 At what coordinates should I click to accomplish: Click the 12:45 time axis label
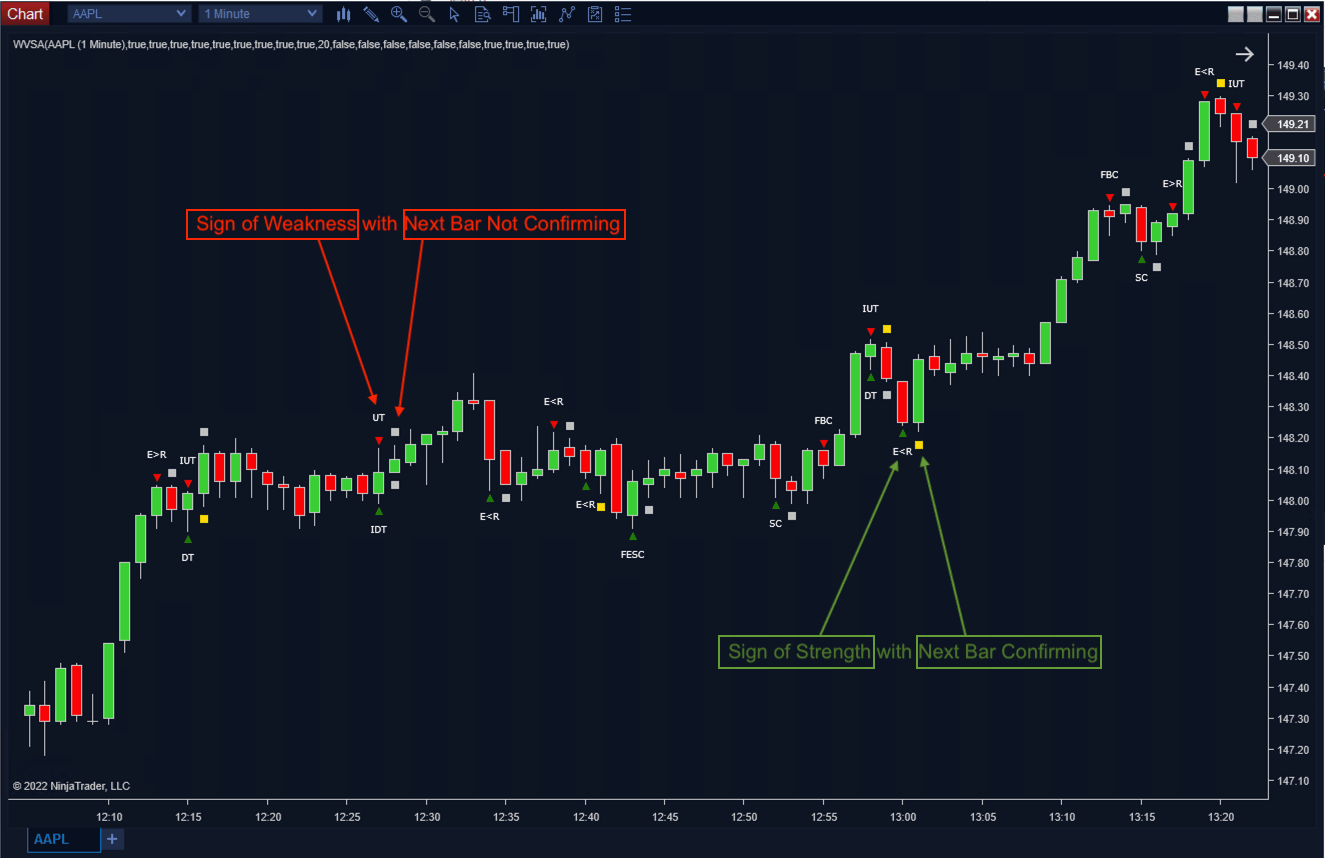(665, 817)
